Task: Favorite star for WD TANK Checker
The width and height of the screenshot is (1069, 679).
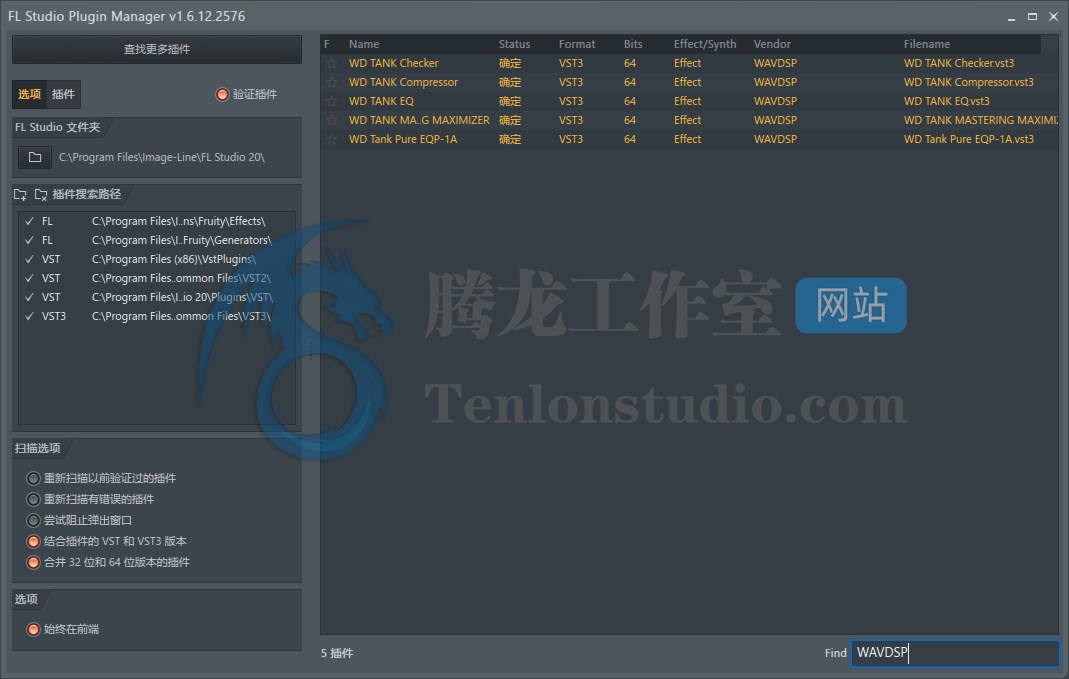Action: 331,63
